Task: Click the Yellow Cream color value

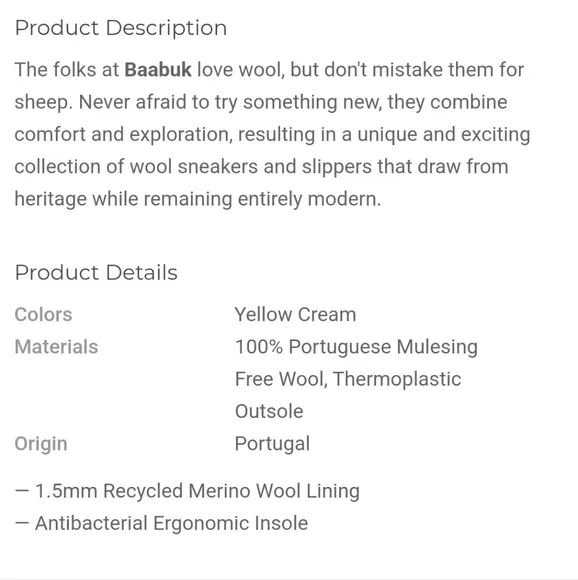Action: tap(295, 315)
